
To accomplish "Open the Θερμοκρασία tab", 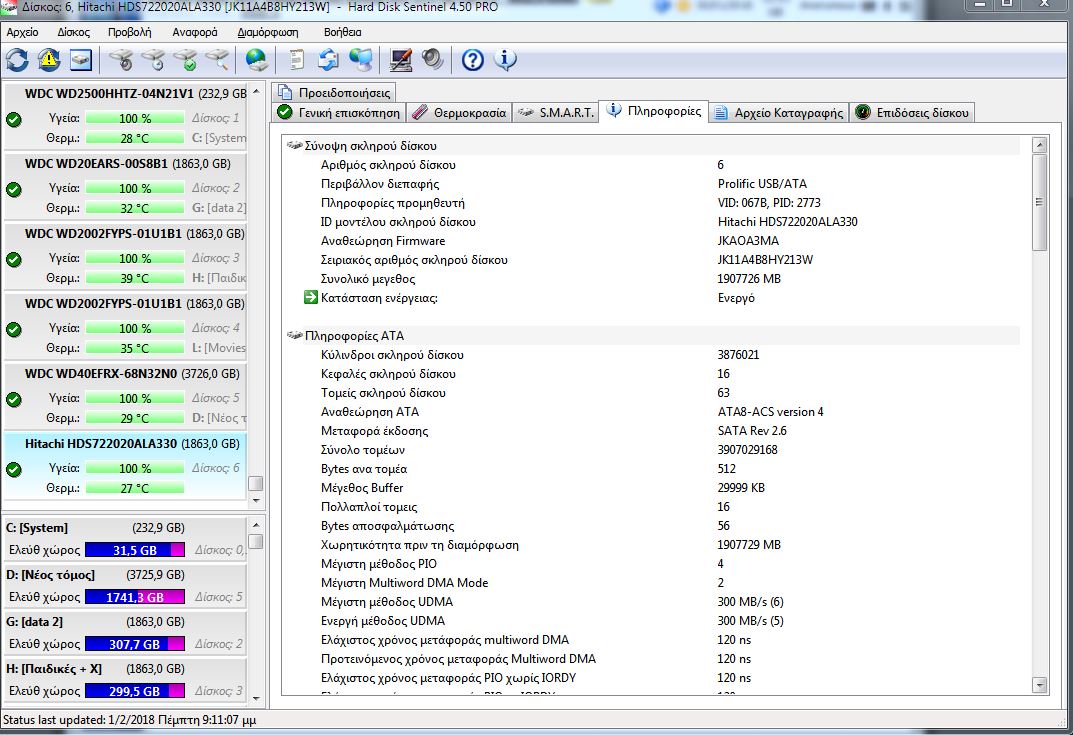I will point(459,113).
